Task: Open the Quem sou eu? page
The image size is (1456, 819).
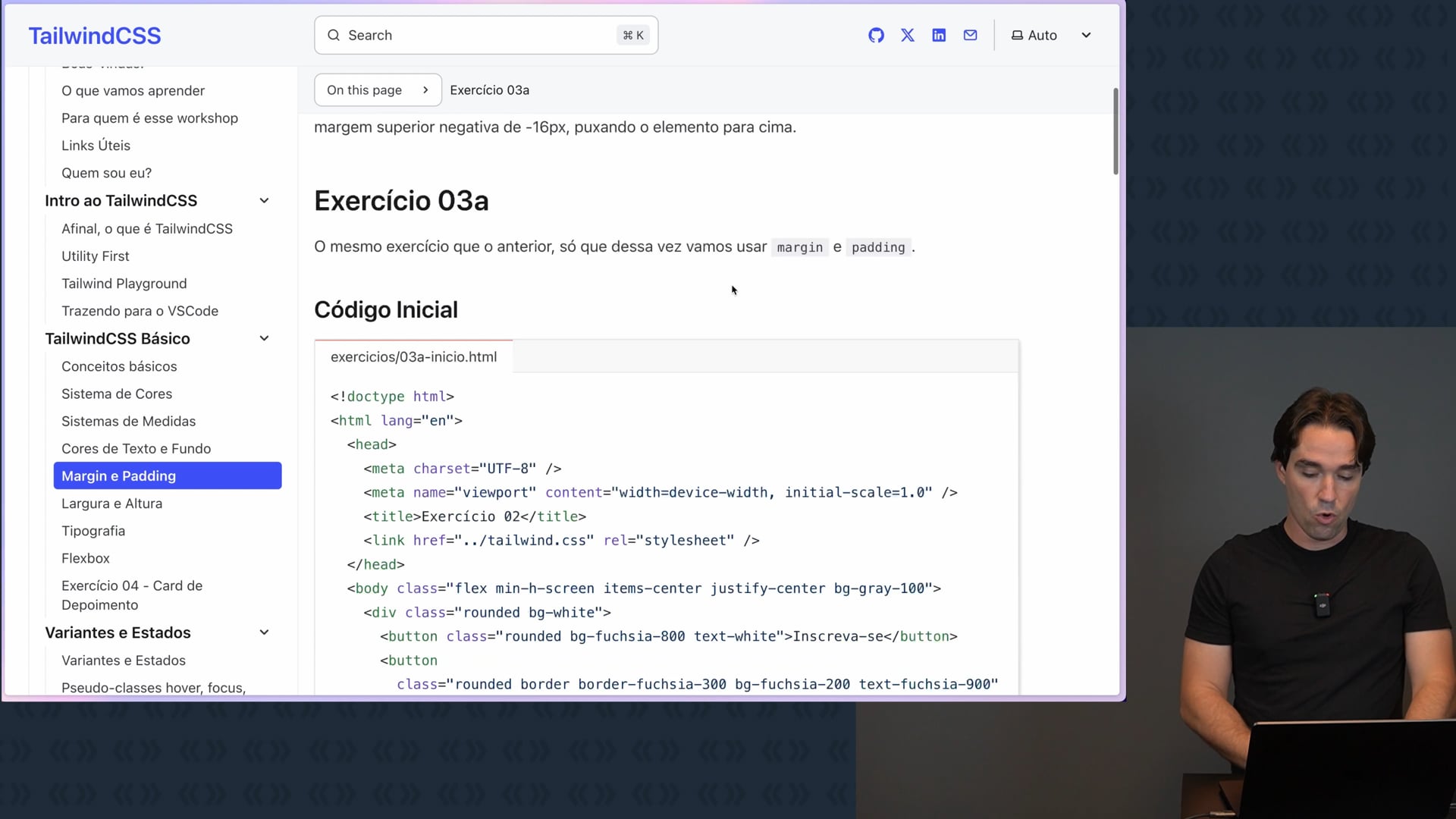Action: click(x=106, y=173)
